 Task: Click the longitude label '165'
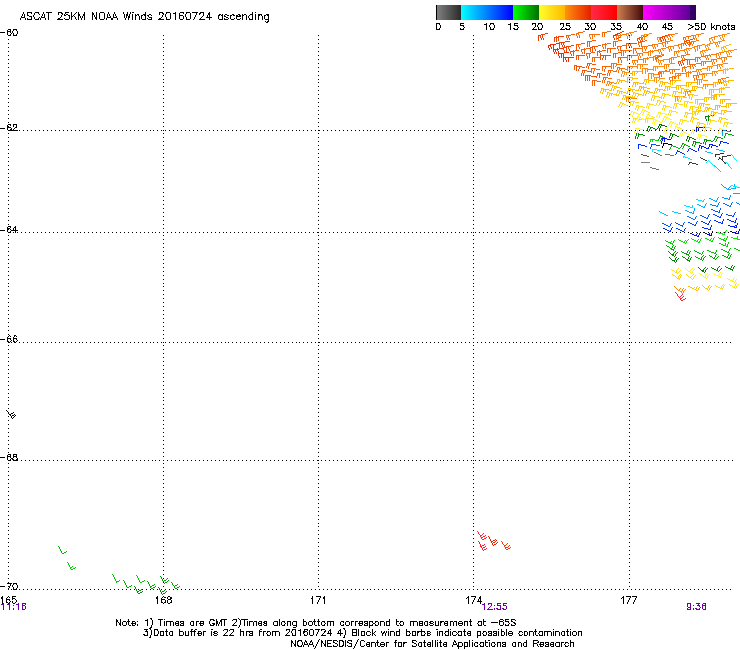click(x=8, y=599)
